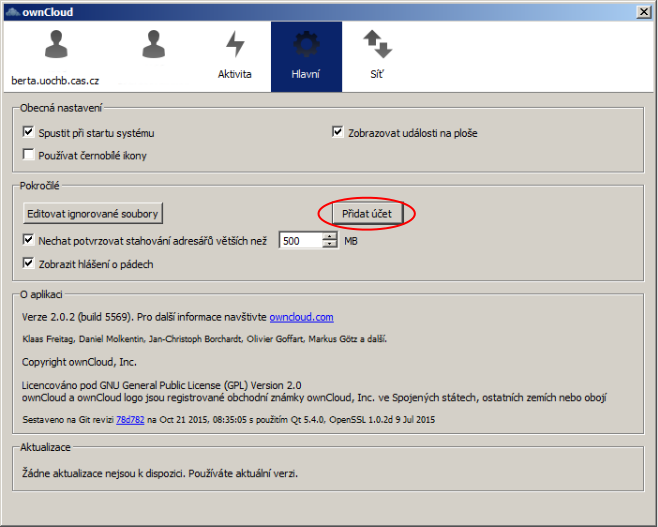Screen dimensions: 658x527
Task: Enable Používat černobílé ikony checkbox
Action: click(29, 155)
